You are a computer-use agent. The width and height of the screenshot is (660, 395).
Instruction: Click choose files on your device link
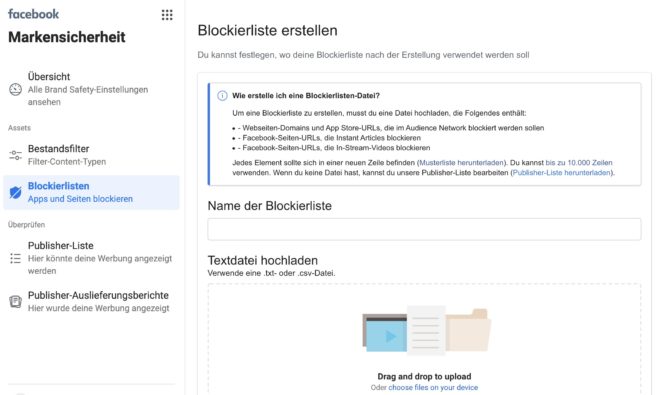[x=433, y=387]
